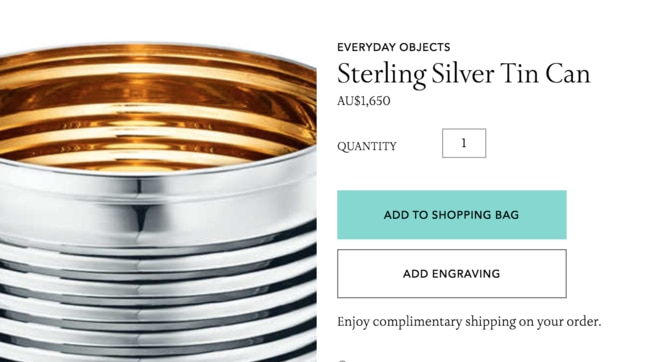Click the Quantity label
Image resolution: width=649 pixels, height=362 pixels.
367,146
